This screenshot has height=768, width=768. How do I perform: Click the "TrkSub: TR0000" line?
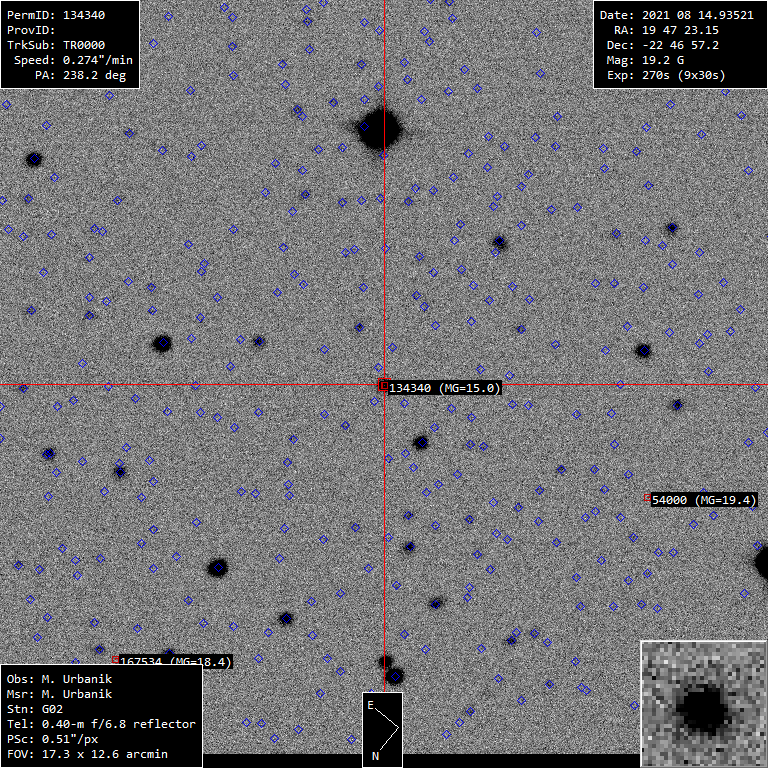point(56,46)
